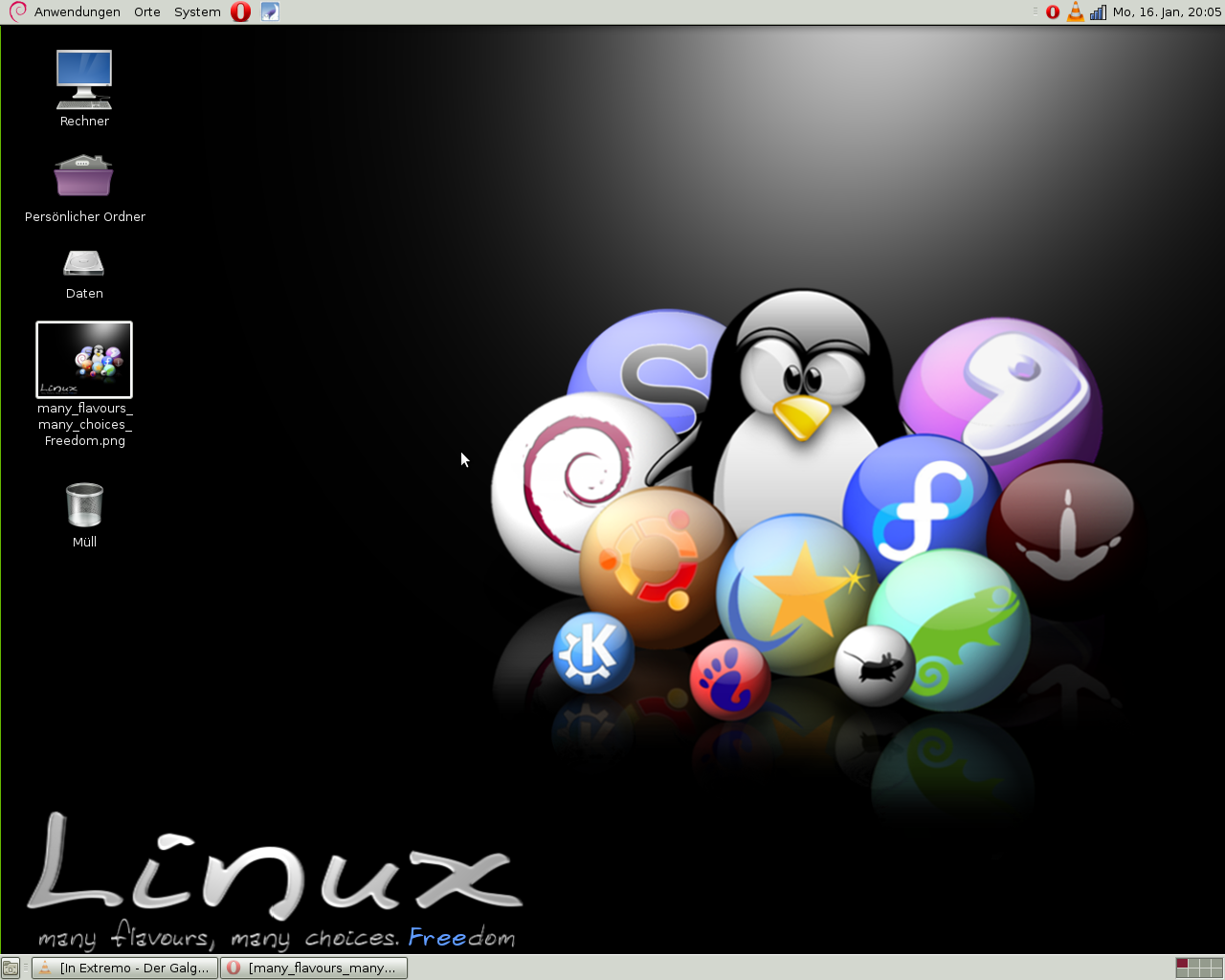Switch to the second workspace in switcher
Viewport: 1225px width, 980px height.
tap(1193, 964)
